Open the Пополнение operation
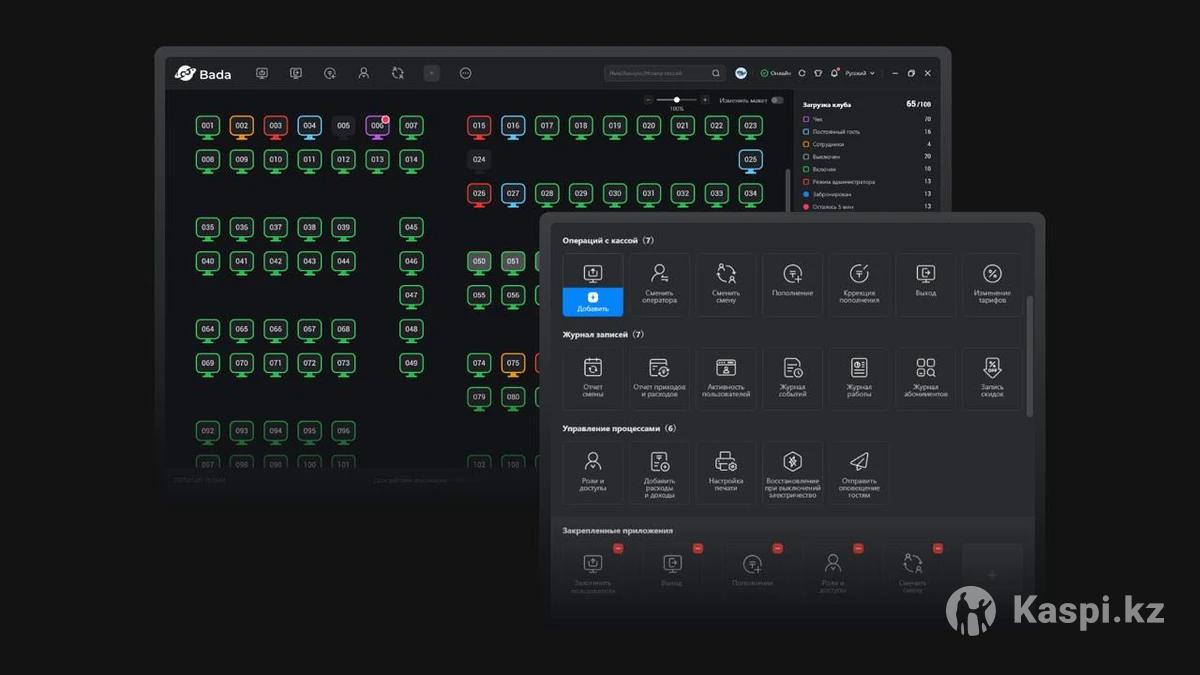Image resolution: width=1200 pixels, height=675 pixels. 792,284
